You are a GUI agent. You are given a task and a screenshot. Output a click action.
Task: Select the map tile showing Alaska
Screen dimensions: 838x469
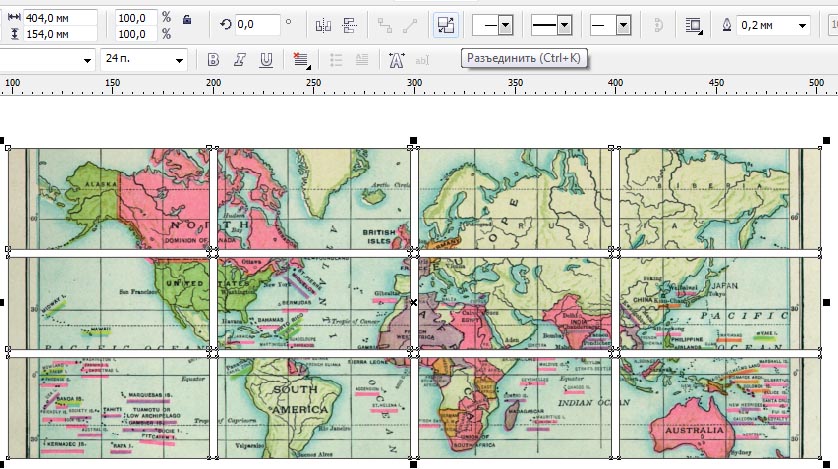(x=108, y=199)
